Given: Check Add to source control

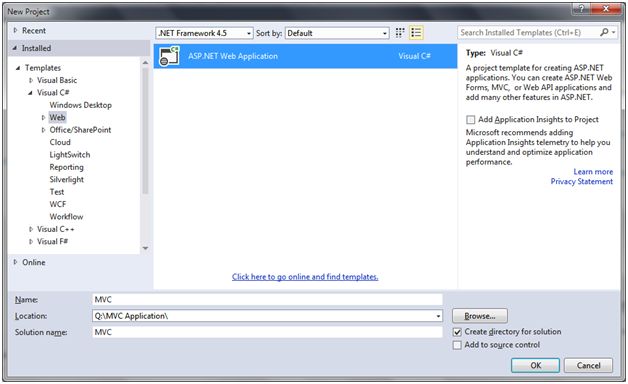Looking at the screenshot, I should click(457, 345).
